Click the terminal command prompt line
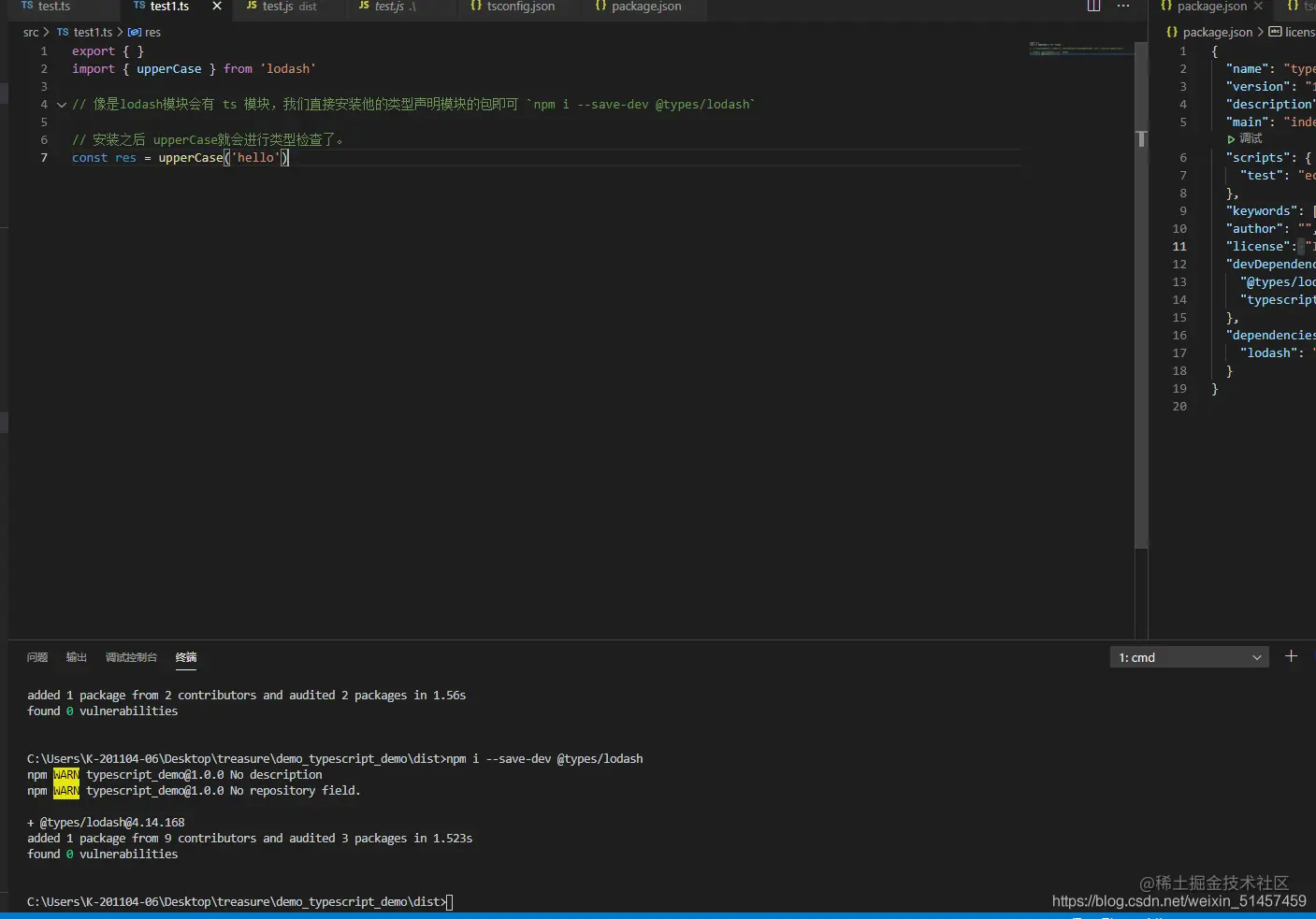This screenshot has height=919, width=1316. [239, 902]
